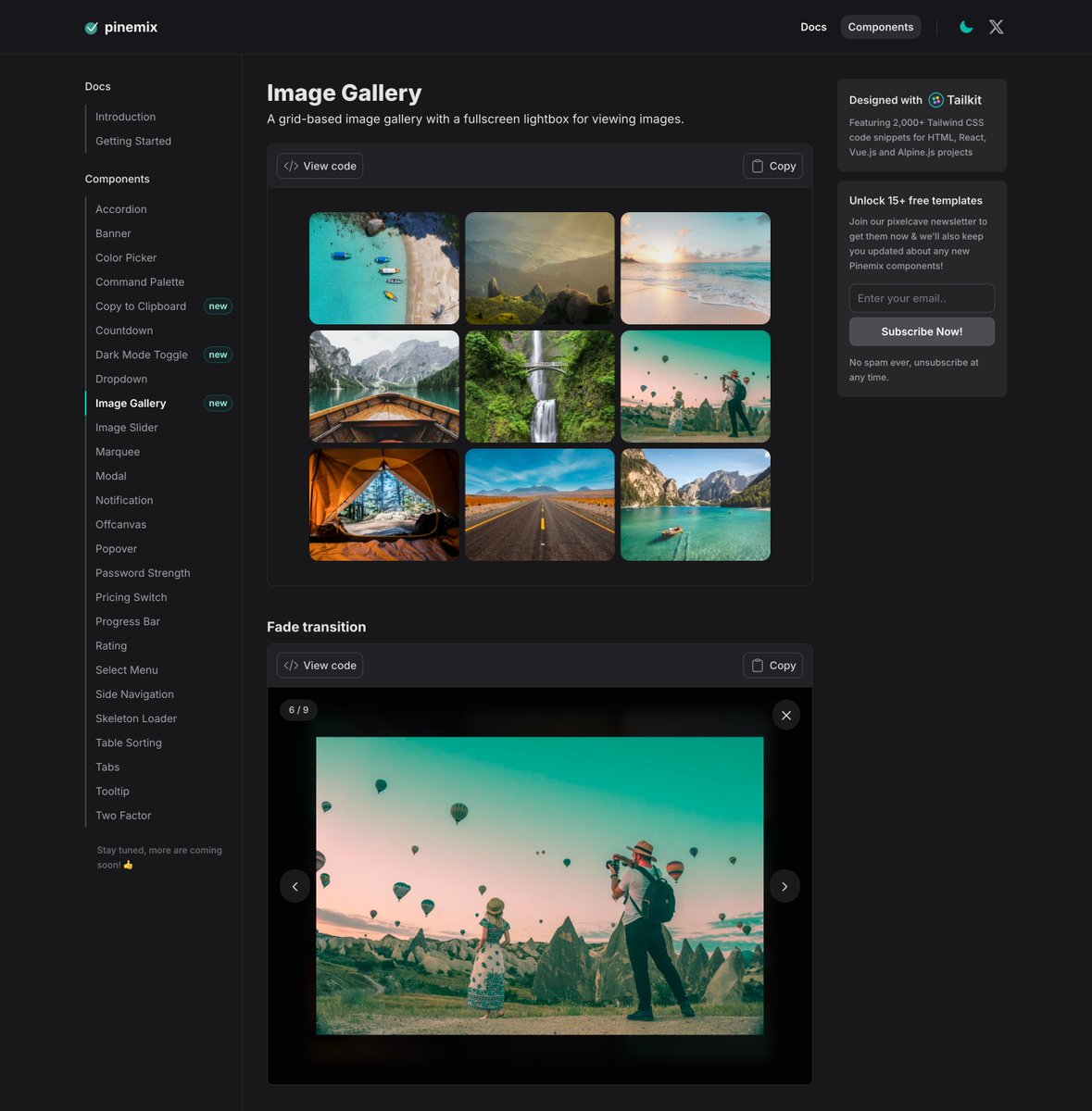Click the Fade transition section heading
Viewport: 1092px width, 1111px height.
coord(316,627)
